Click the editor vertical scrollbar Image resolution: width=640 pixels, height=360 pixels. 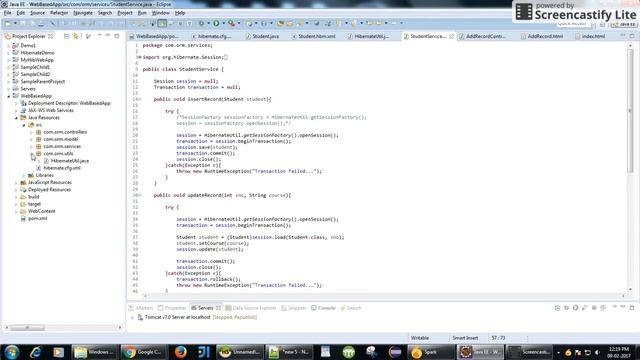click(x=631, y=110)
